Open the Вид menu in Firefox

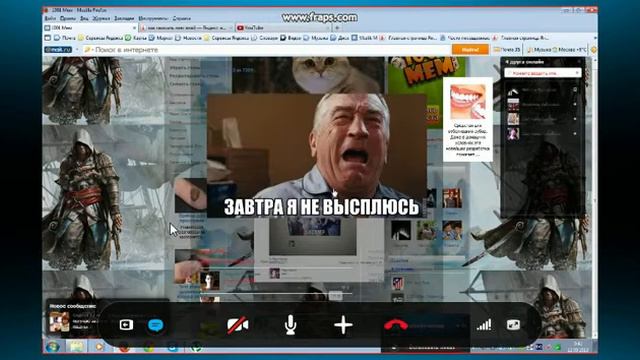tap(84, 18)
